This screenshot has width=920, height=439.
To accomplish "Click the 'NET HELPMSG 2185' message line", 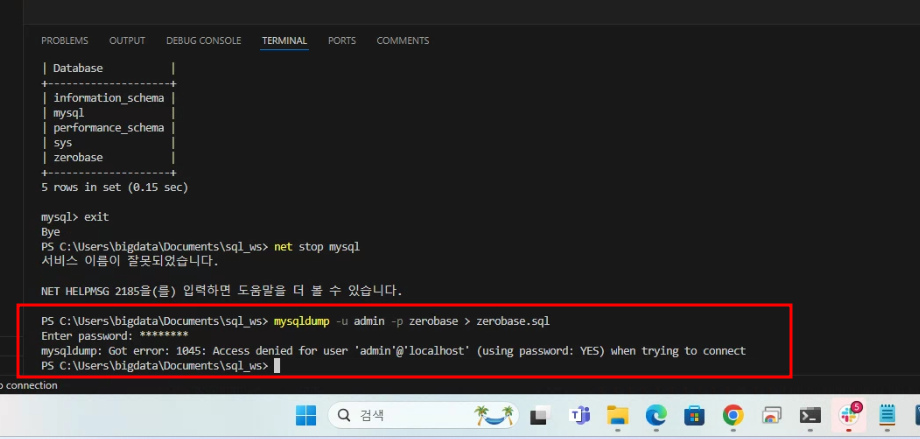I will click(222, 291).
